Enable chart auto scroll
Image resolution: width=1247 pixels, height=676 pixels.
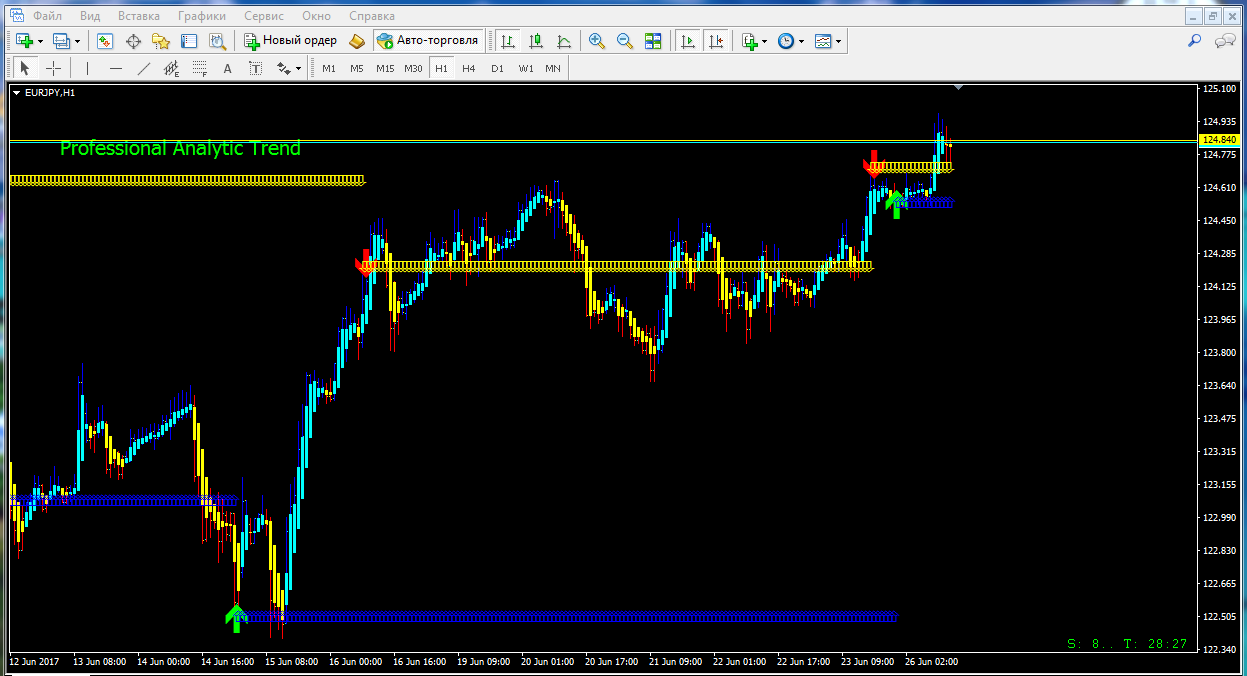[687, 41]
